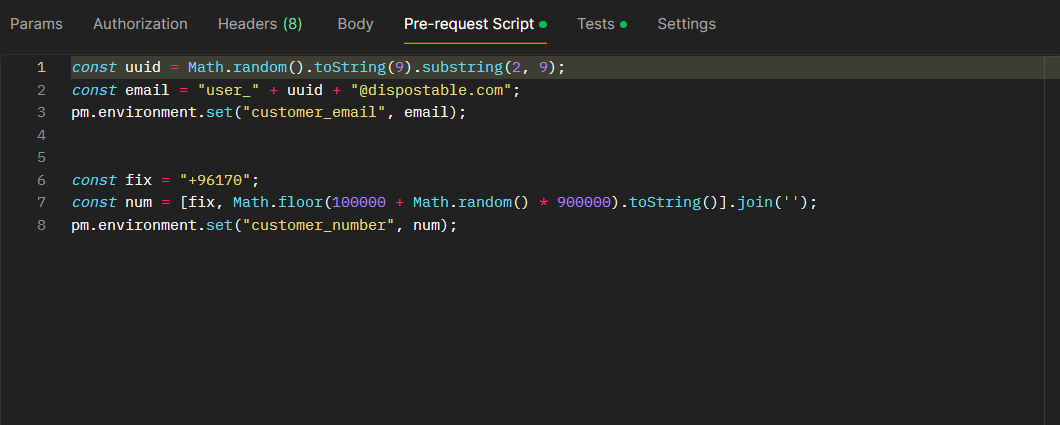Open the request Settings tab

[x=686, y=24]
